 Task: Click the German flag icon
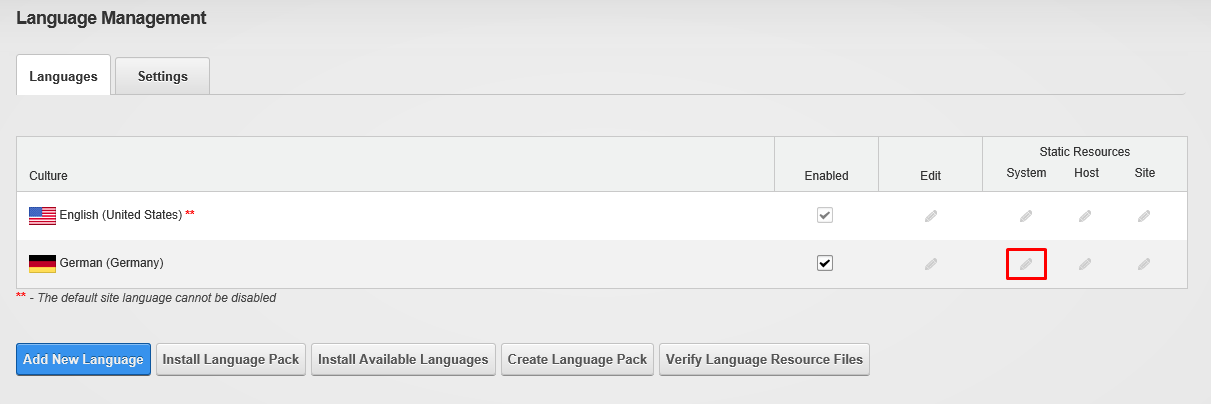pos(42,264)
